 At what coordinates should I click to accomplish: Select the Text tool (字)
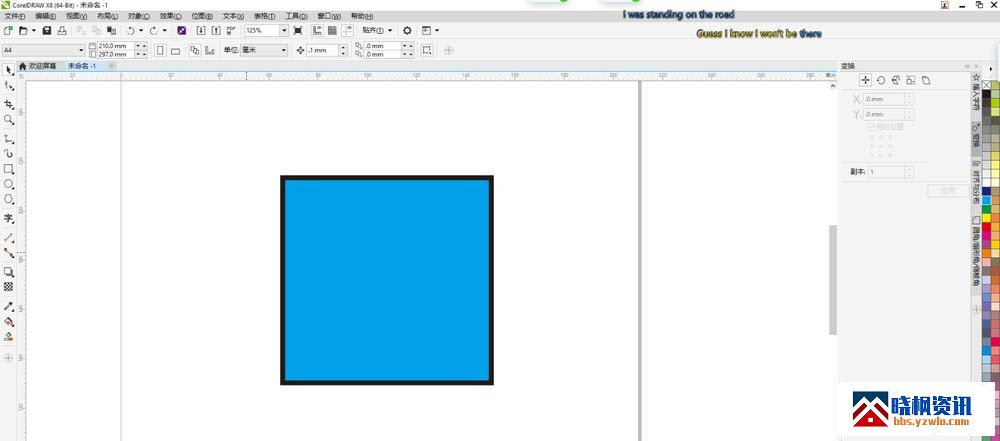[8, 219]
